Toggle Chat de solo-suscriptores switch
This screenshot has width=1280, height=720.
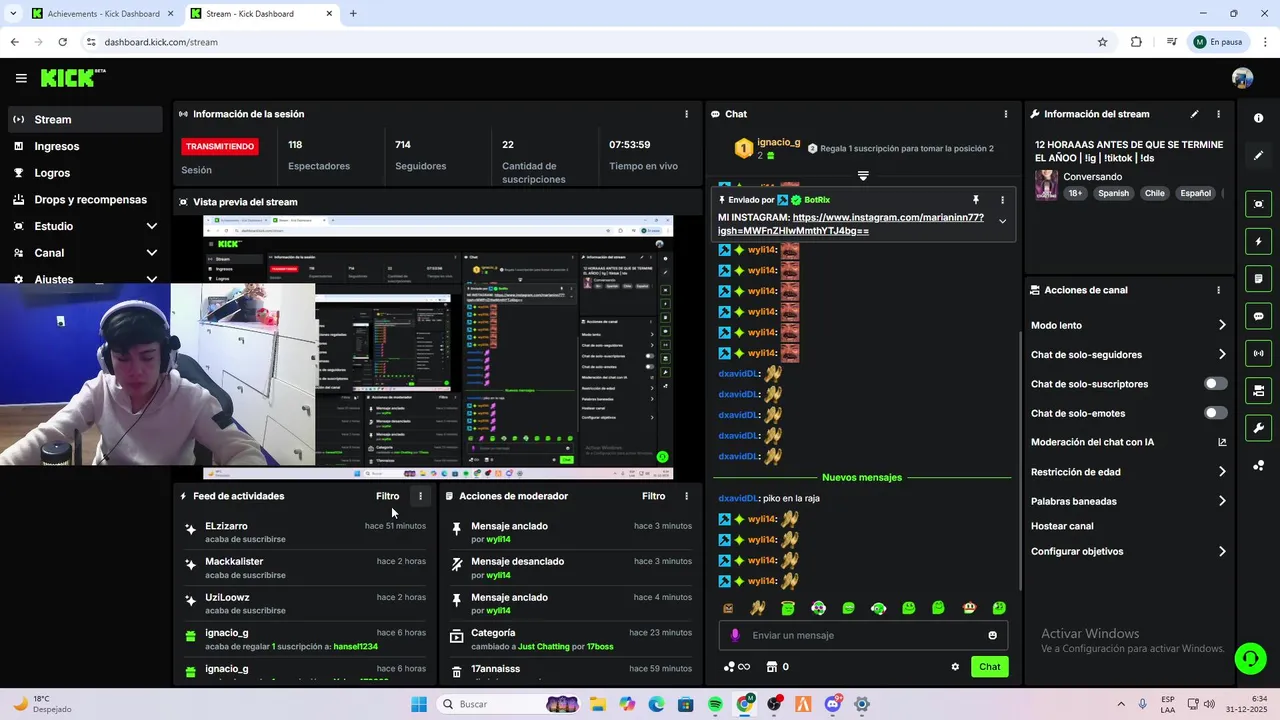point(1215,384)
